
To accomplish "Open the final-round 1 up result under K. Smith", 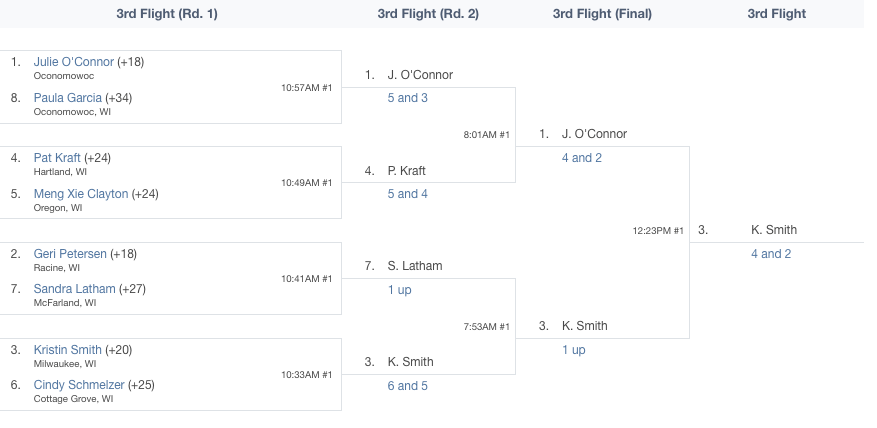I will 574,350.
